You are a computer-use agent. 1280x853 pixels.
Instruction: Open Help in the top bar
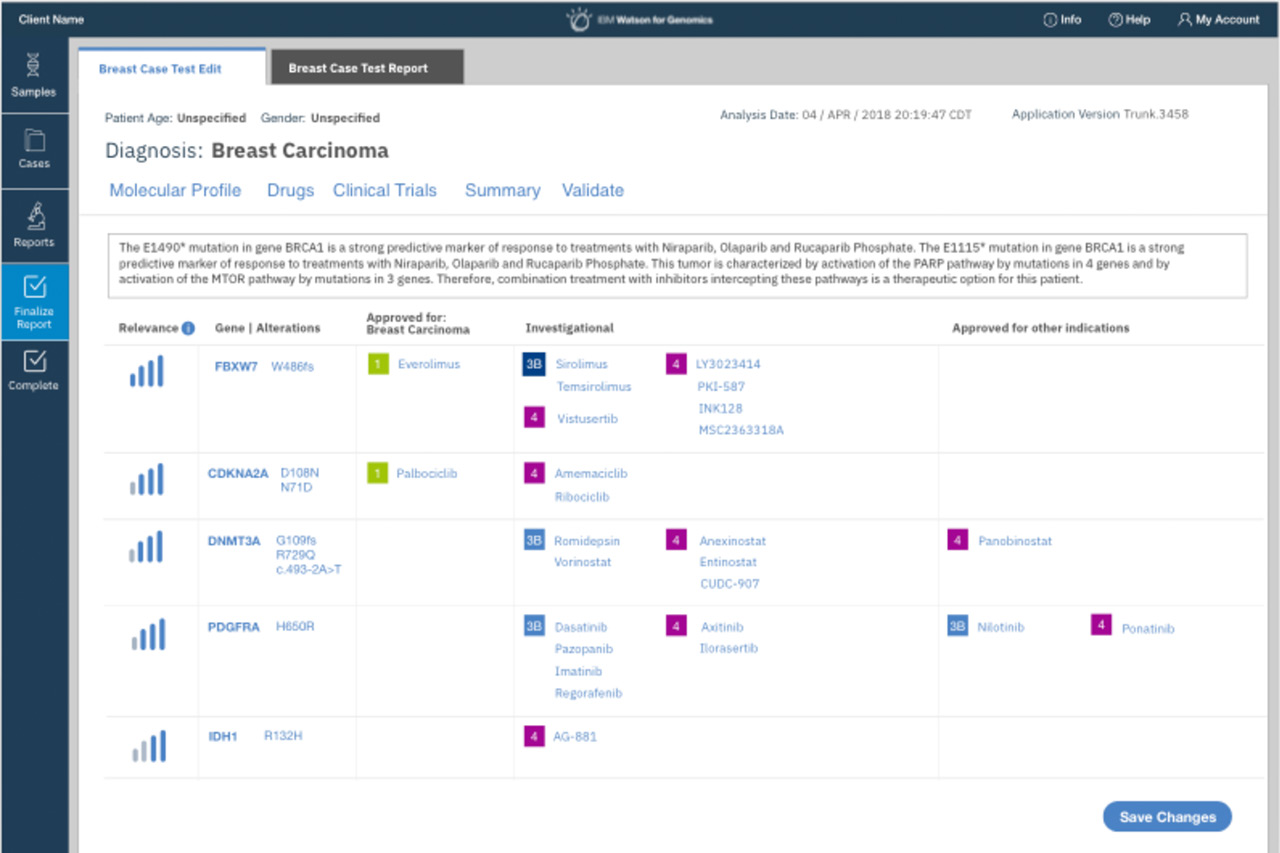[x=1129, y=20]
